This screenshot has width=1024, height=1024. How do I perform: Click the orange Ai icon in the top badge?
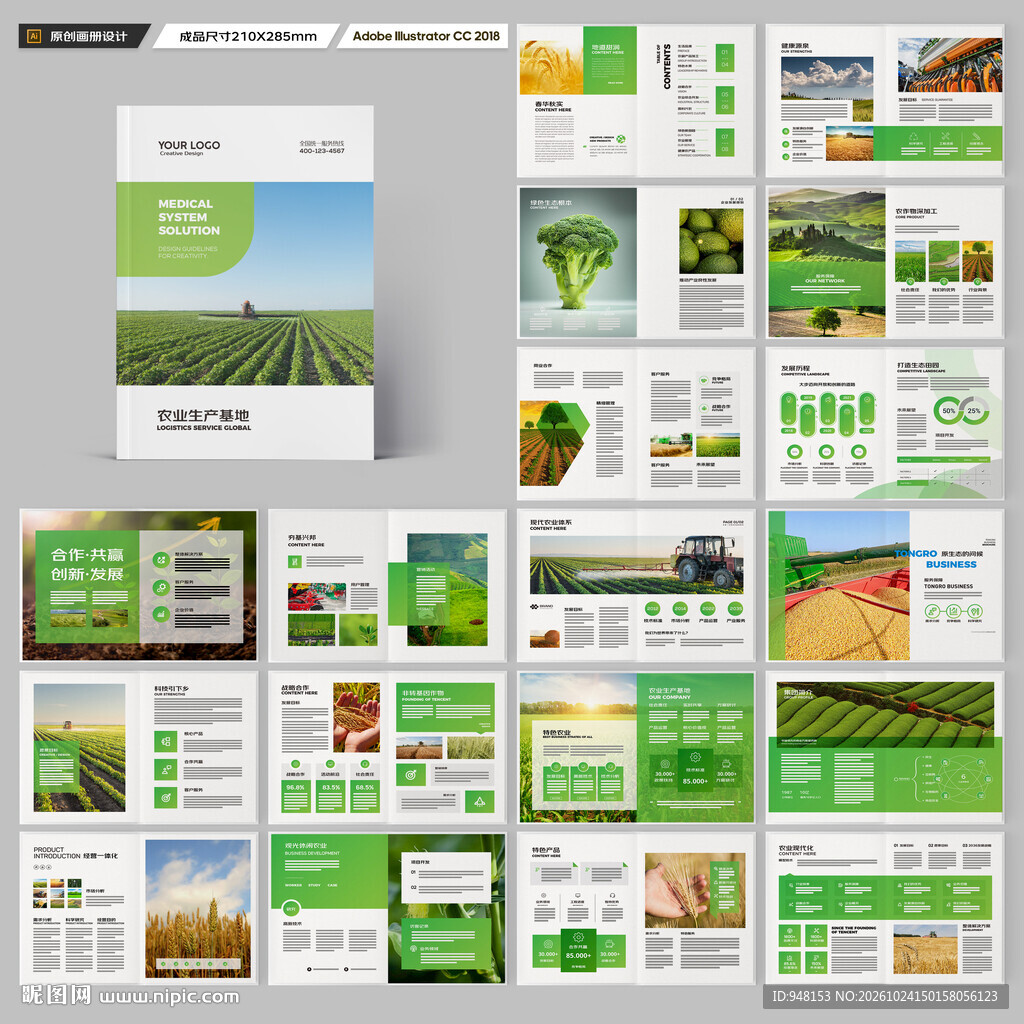pos(34,37)
